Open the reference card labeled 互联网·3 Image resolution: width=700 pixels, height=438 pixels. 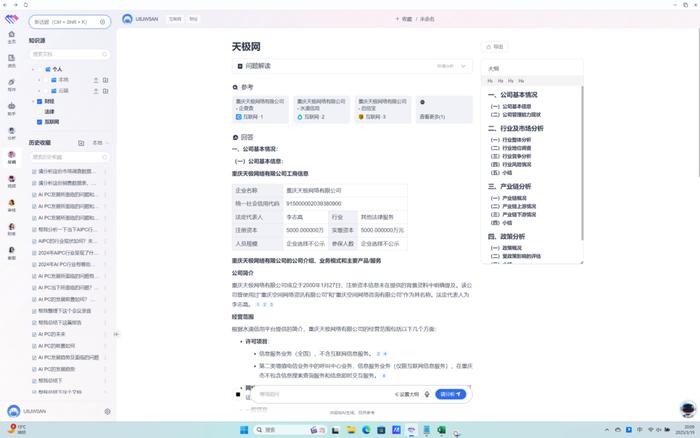tap(383, 109)
